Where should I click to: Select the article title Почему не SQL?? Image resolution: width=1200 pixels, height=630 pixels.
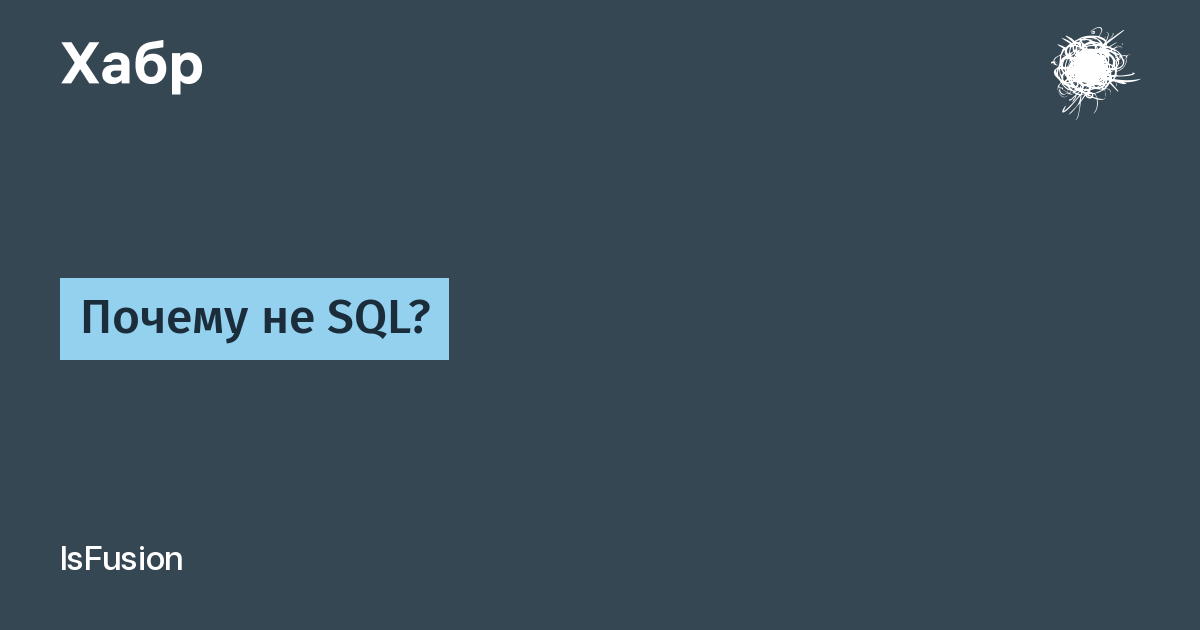click(254, 319)
